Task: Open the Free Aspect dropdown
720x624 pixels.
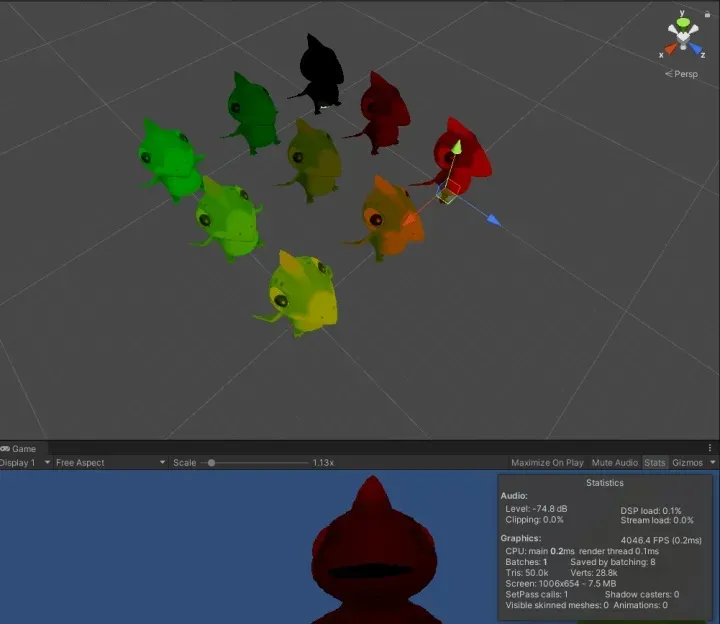Action: click(110, 463)
